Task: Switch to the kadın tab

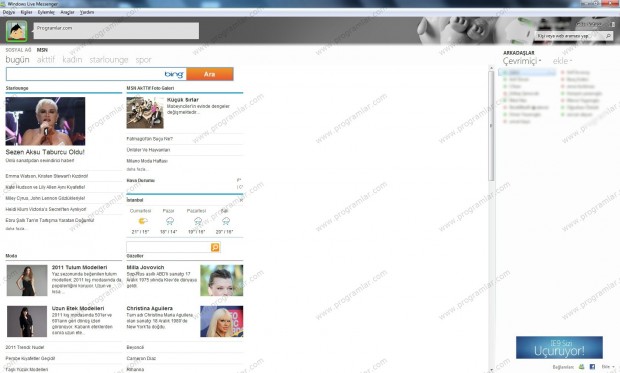Action: click(x=72, y=60)
